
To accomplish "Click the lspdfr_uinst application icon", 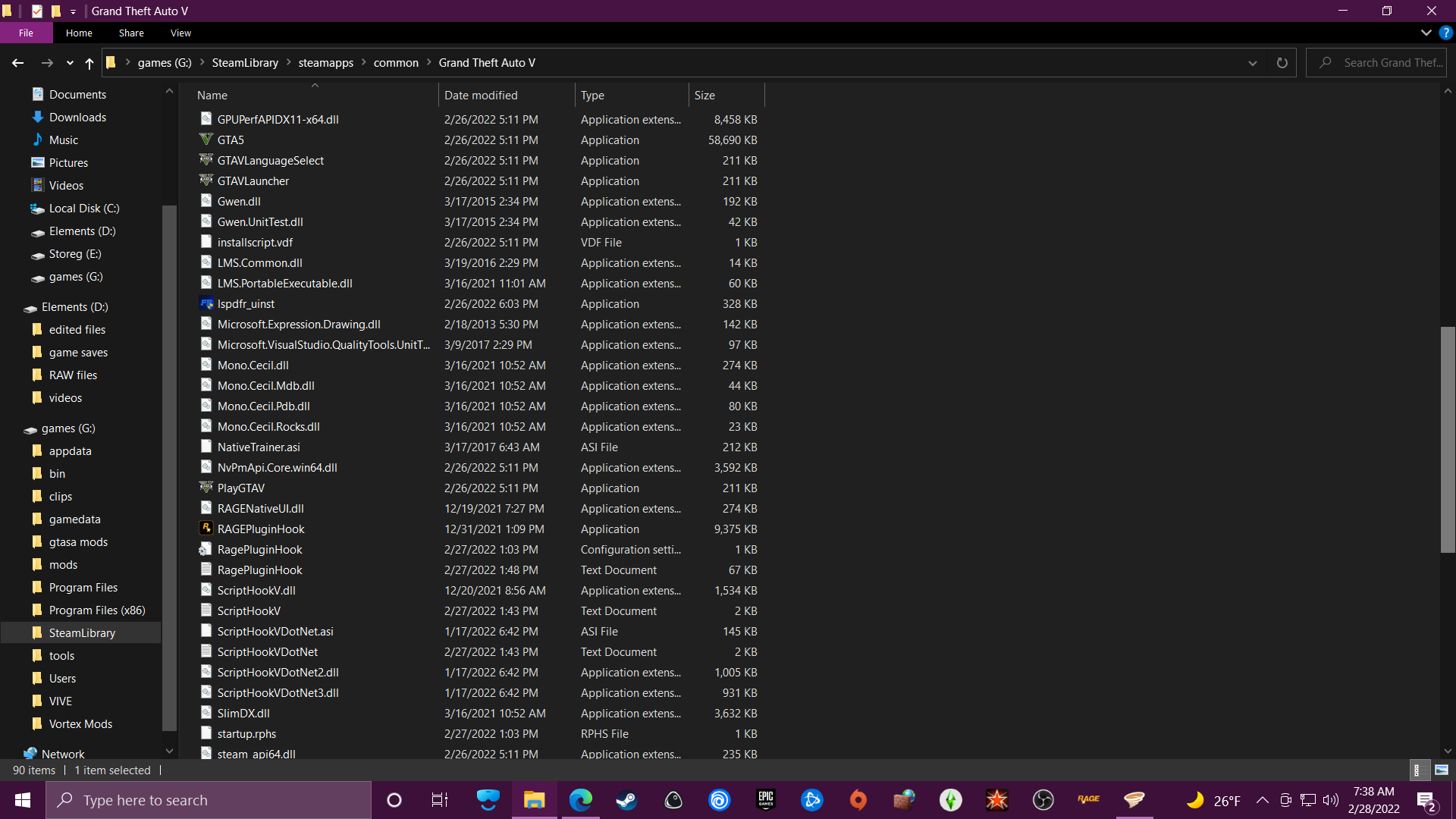I will (206, 303).
